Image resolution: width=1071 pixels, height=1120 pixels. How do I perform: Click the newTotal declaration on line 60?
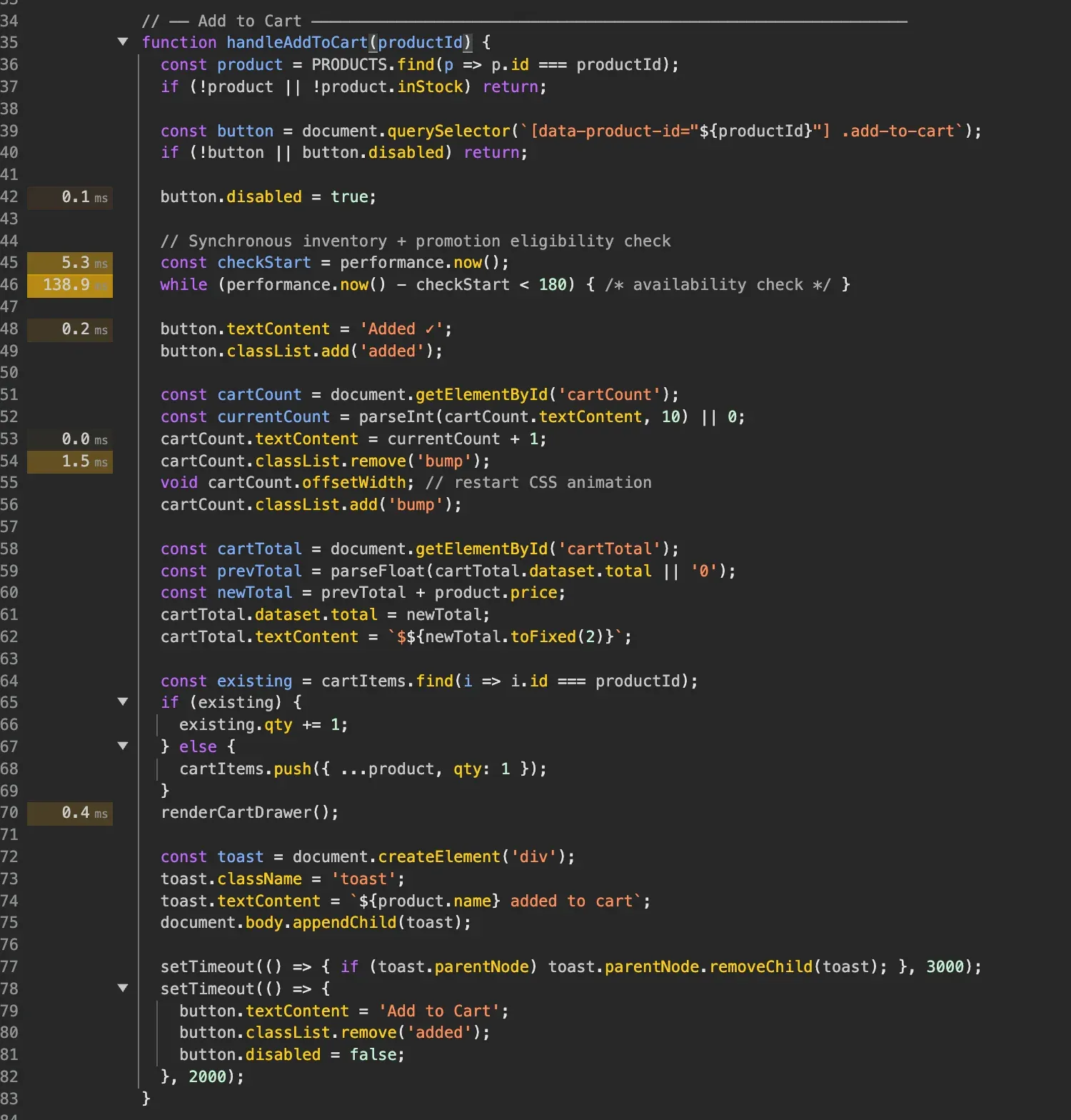(x=363, y=593)
